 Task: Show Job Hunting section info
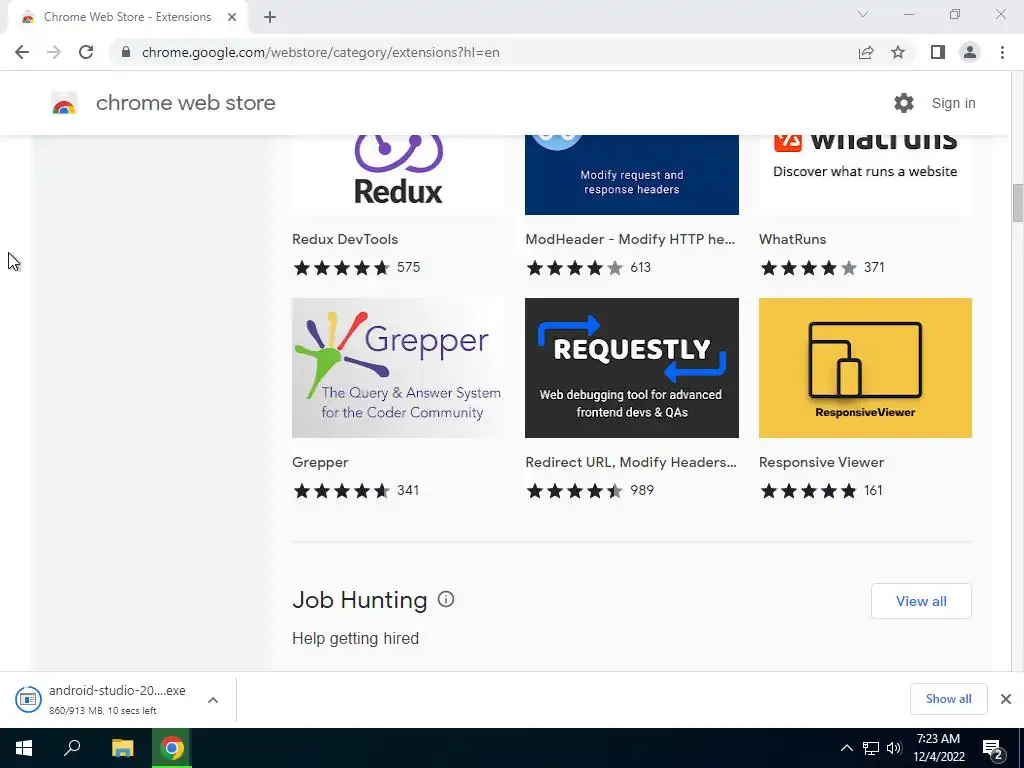point(445,599)
